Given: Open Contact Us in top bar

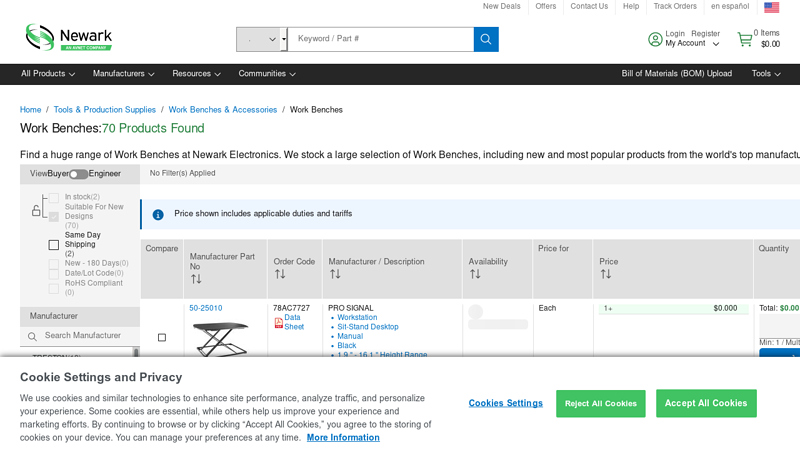Looking at the screenshot, I should click(x=589, y=6).
